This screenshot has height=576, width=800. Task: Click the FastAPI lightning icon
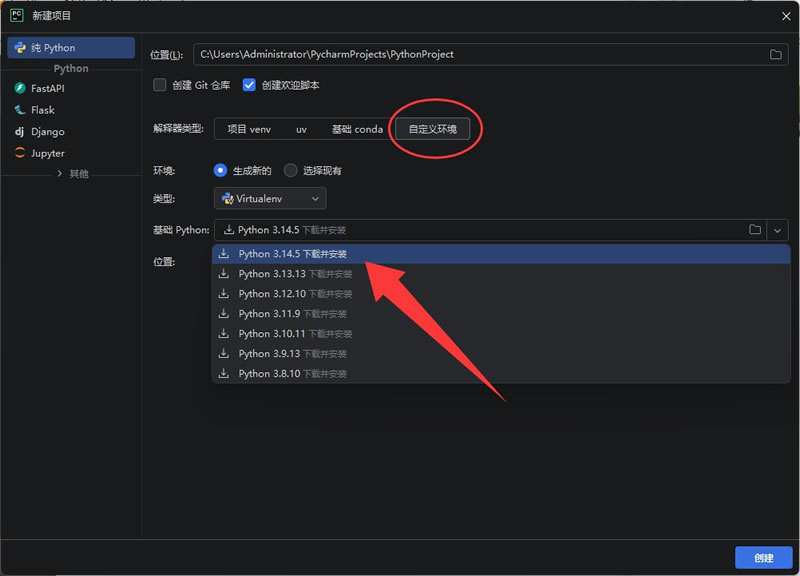click(x=20, y=88)
